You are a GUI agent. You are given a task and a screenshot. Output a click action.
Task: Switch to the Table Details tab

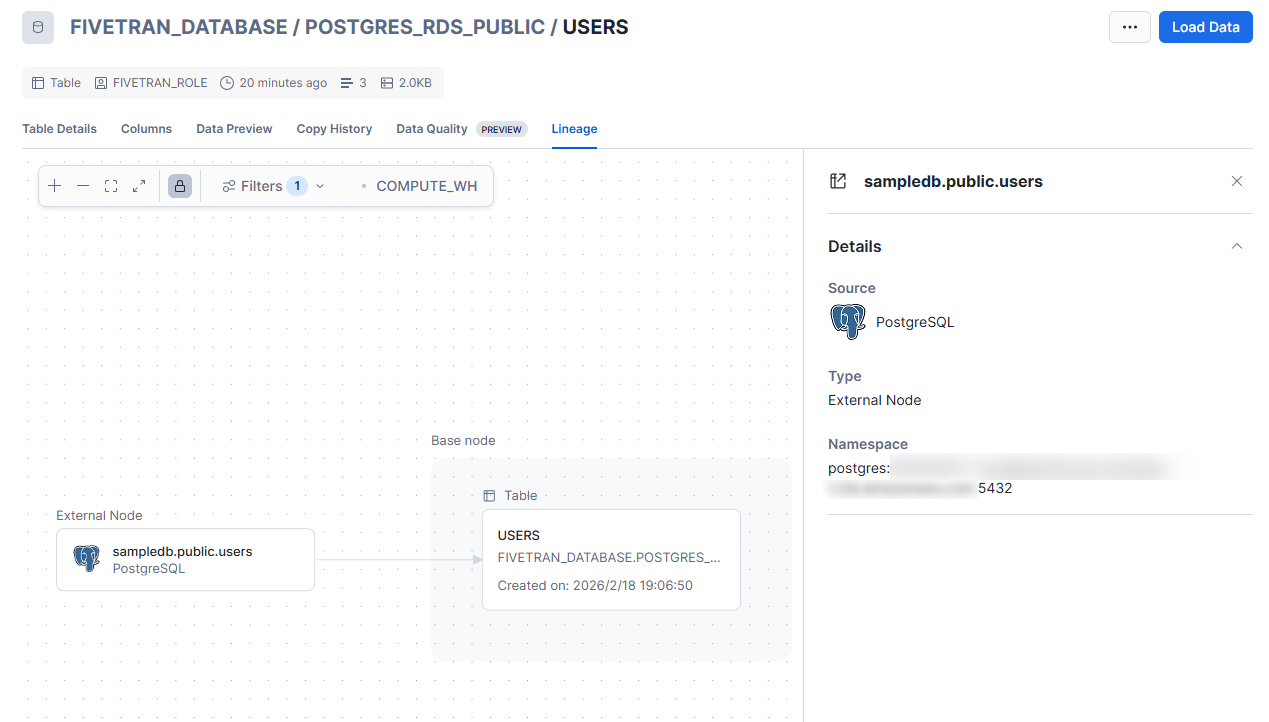tap(60, 129)
